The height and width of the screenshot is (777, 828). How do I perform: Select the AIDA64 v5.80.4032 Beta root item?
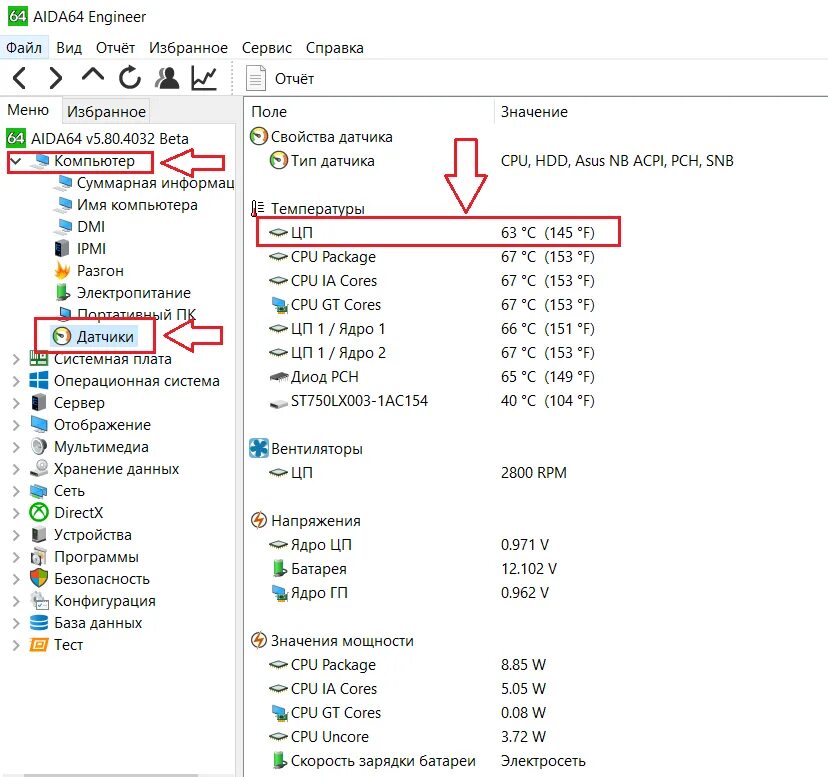(98, 138)
